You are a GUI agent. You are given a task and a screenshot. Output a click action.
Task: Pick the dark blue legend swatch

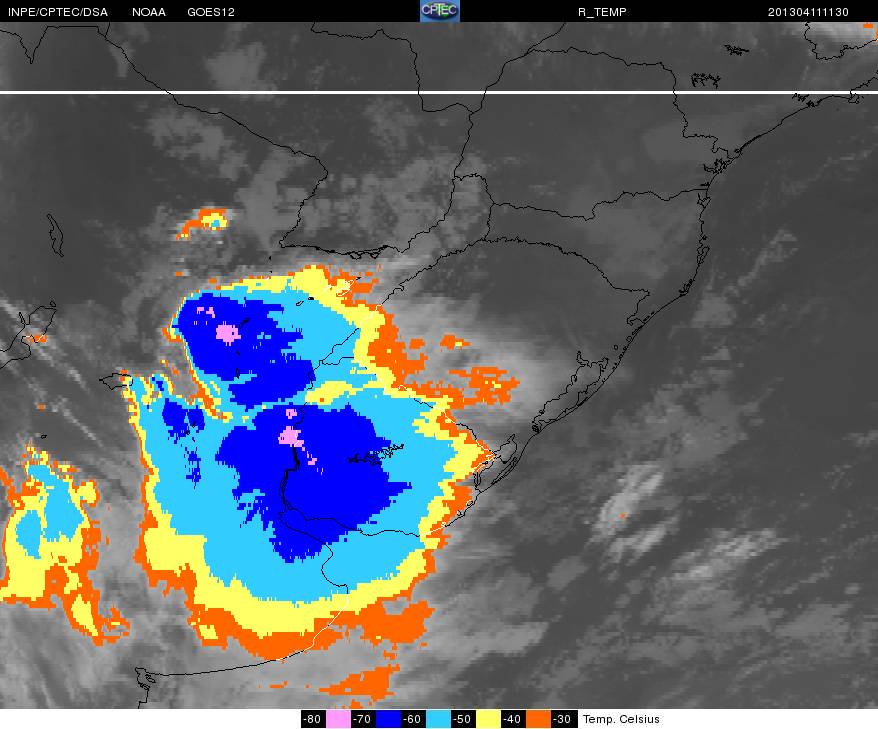point(388,719)
